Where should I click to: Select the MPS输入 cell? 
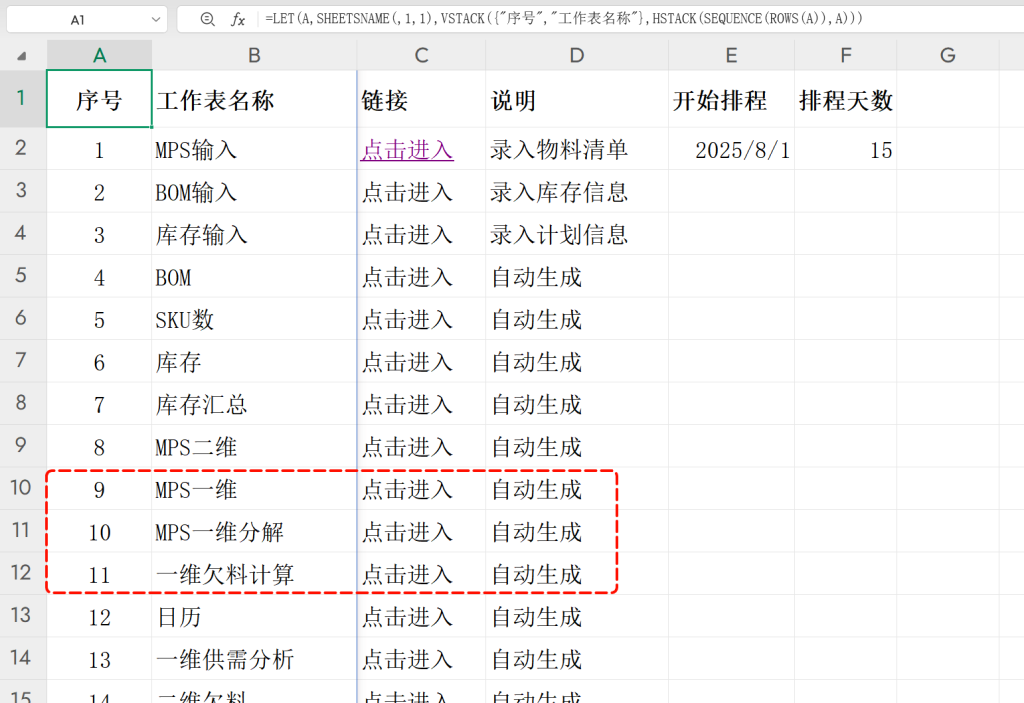tap(254, 150)
